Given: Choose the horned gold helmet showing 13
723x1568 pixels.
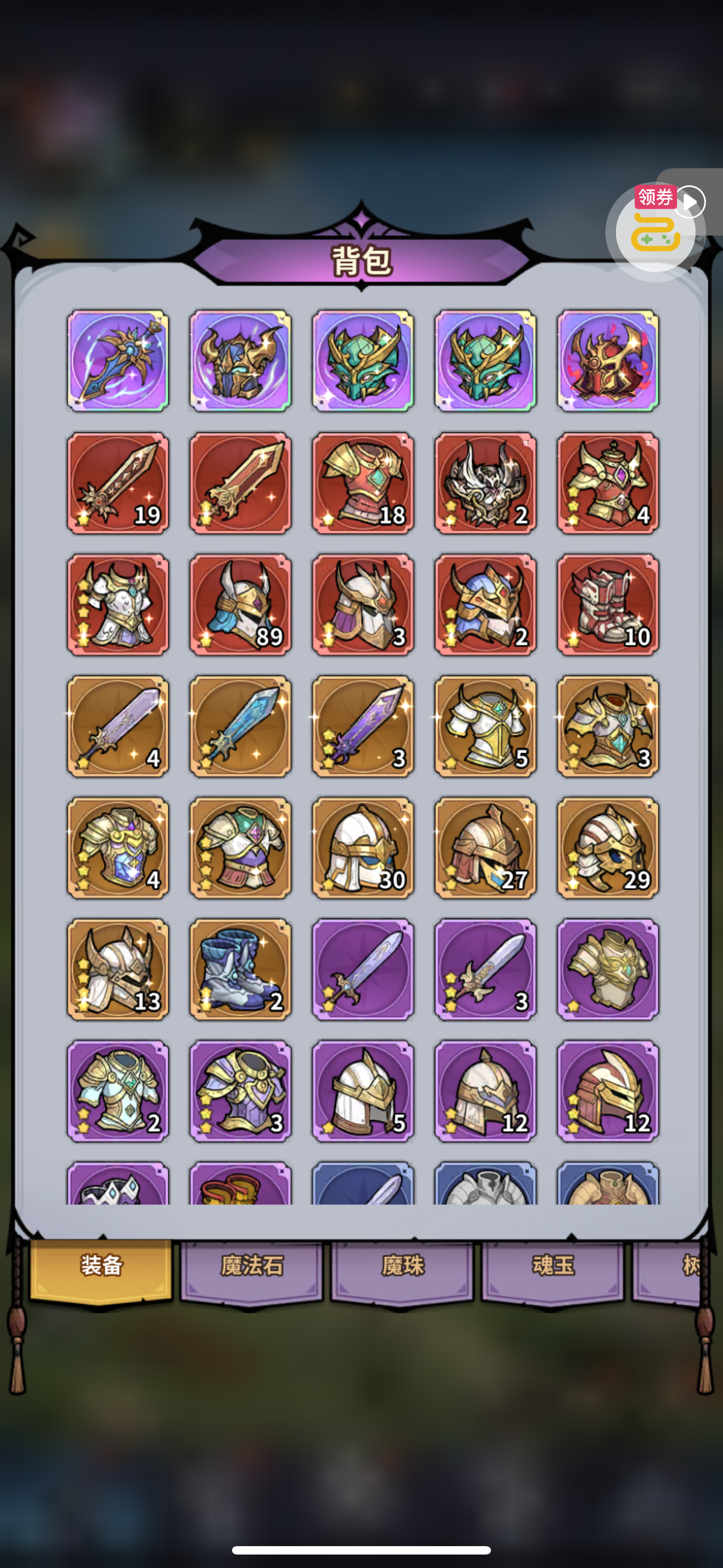Looking at the screenshot, I should coord(118,970).
